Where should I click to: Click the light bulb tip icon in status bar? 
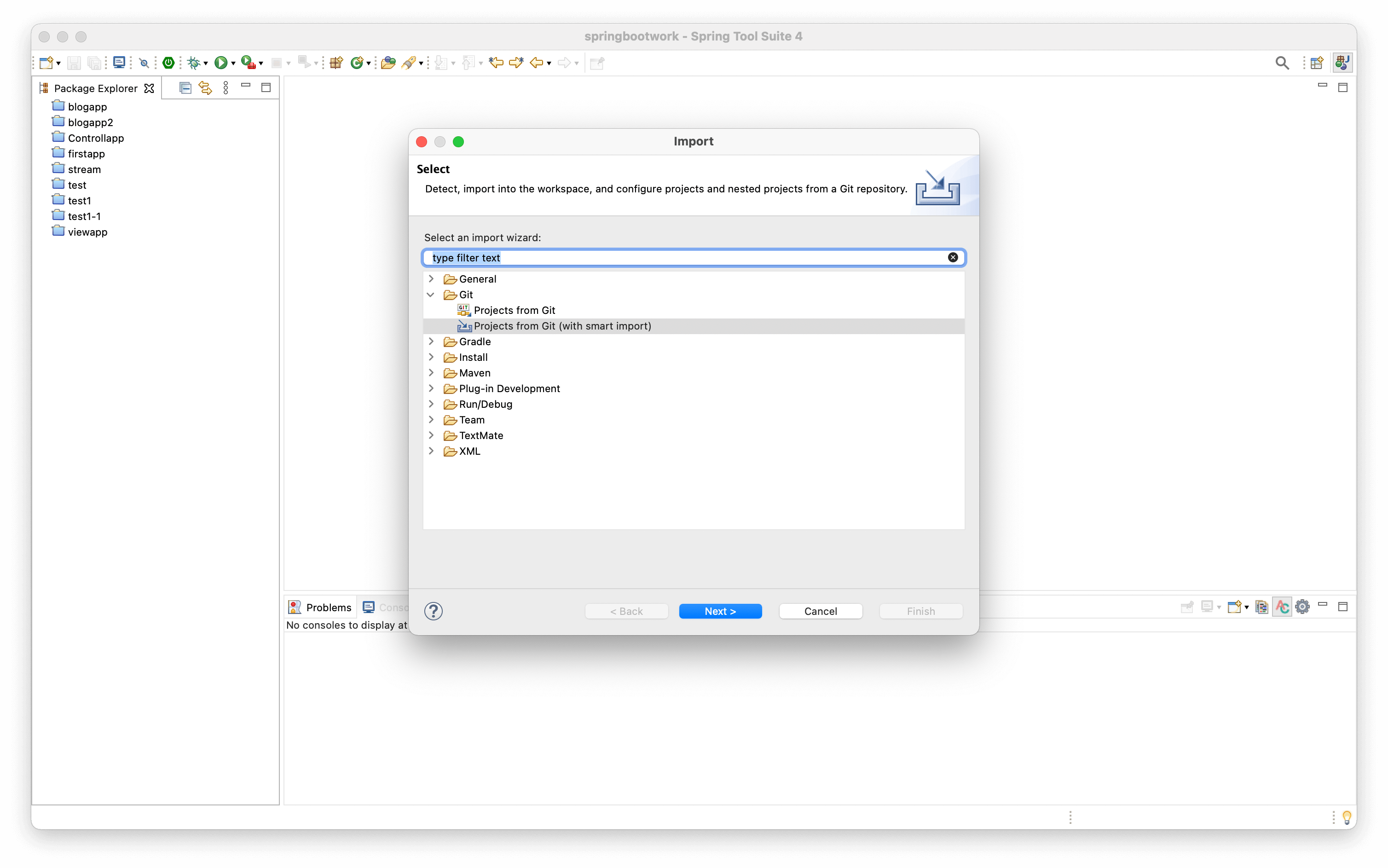(1347, 817)
